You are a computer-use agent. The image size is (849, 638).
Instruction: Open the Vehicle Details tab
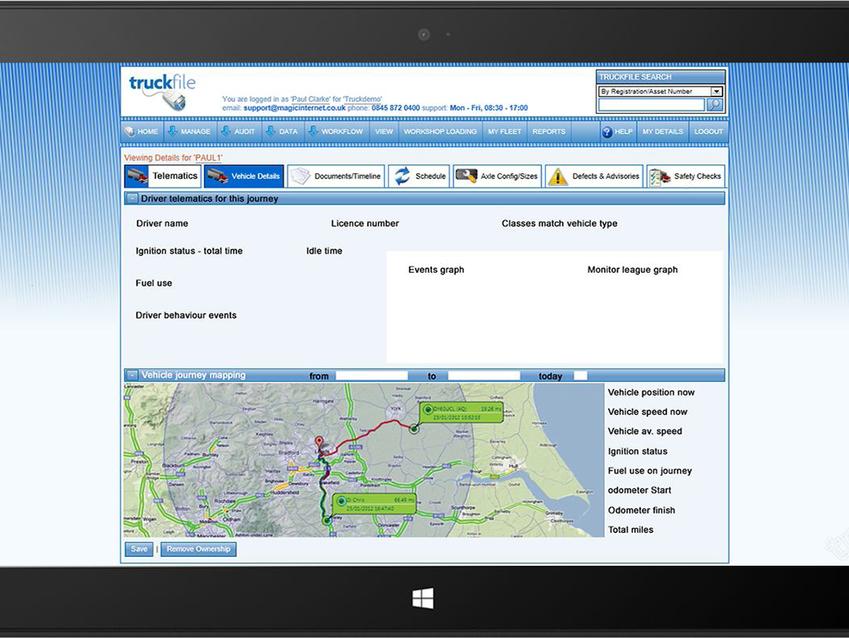244,176
